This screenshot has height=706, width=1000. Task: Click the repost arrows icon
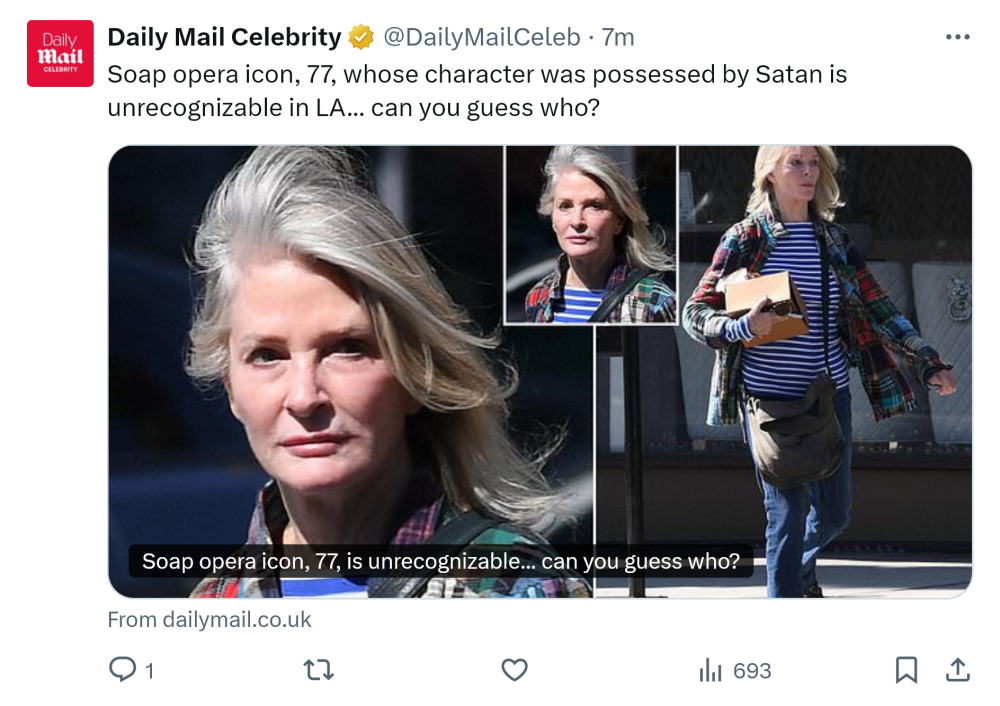318,670
